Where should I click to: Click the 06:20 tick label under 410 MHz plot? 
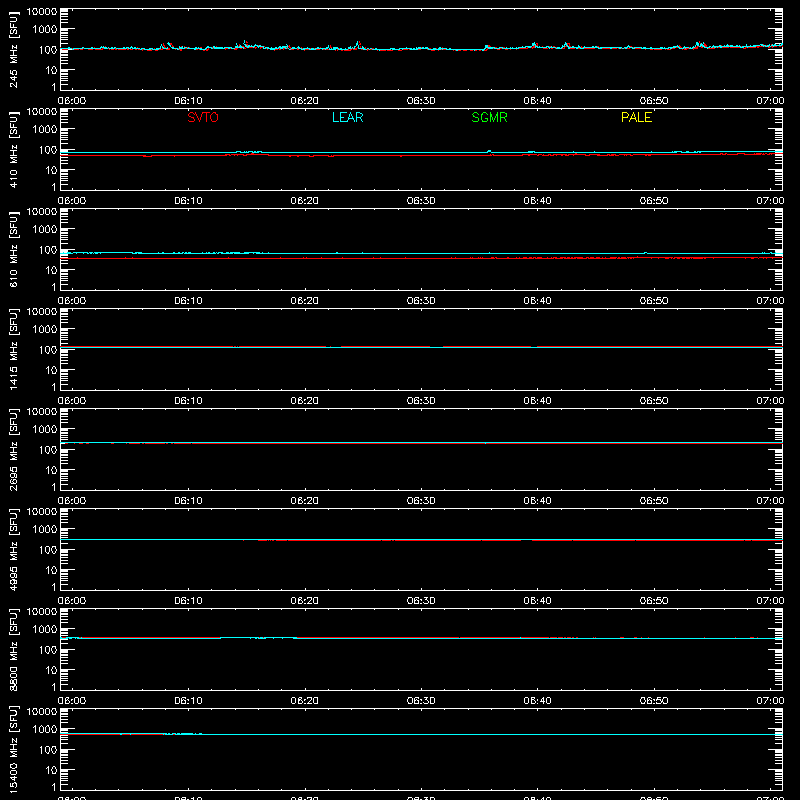coord(305,201)
